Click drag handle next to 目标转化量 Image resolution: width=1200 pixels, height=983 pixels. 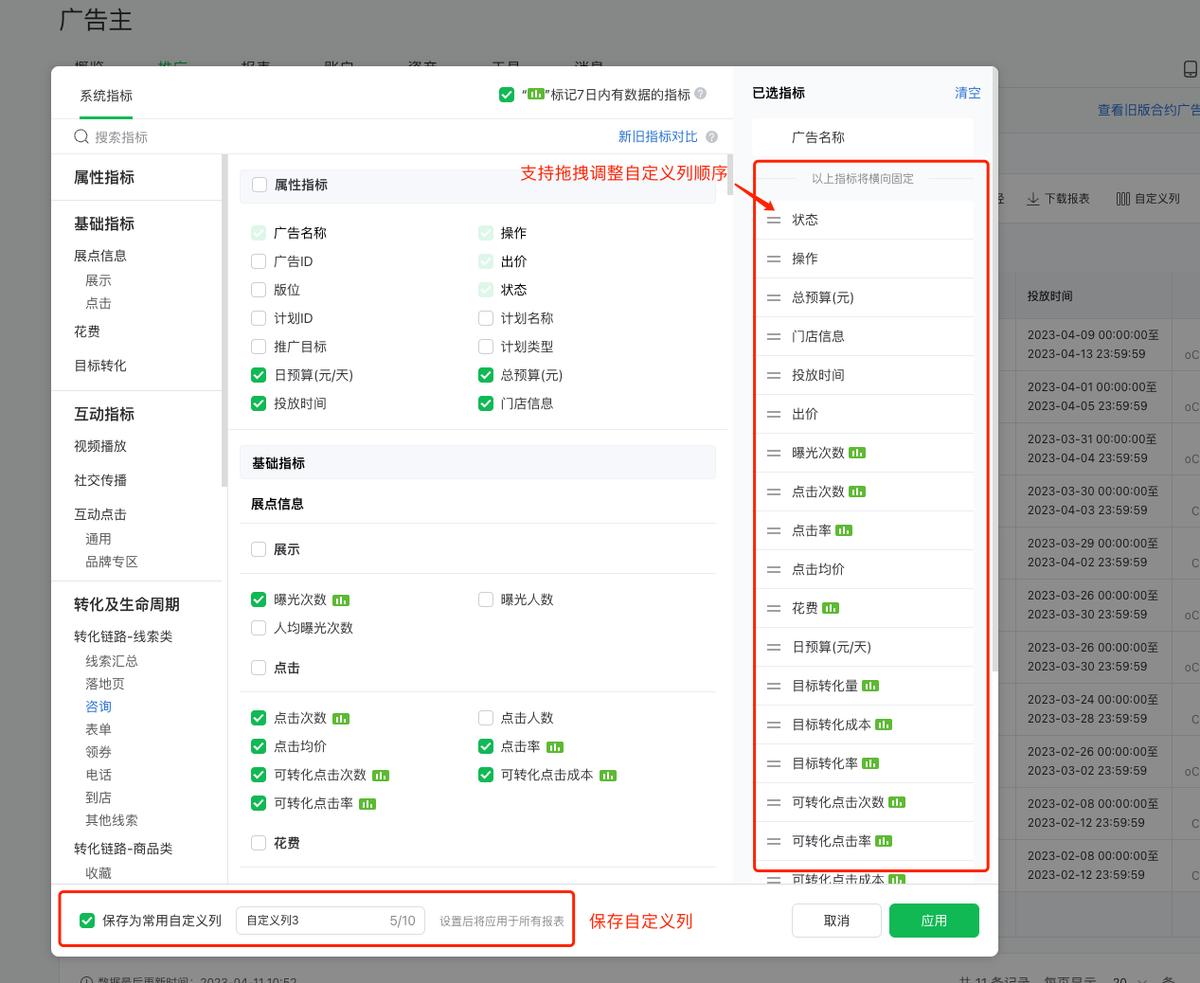tap(773, 686)
